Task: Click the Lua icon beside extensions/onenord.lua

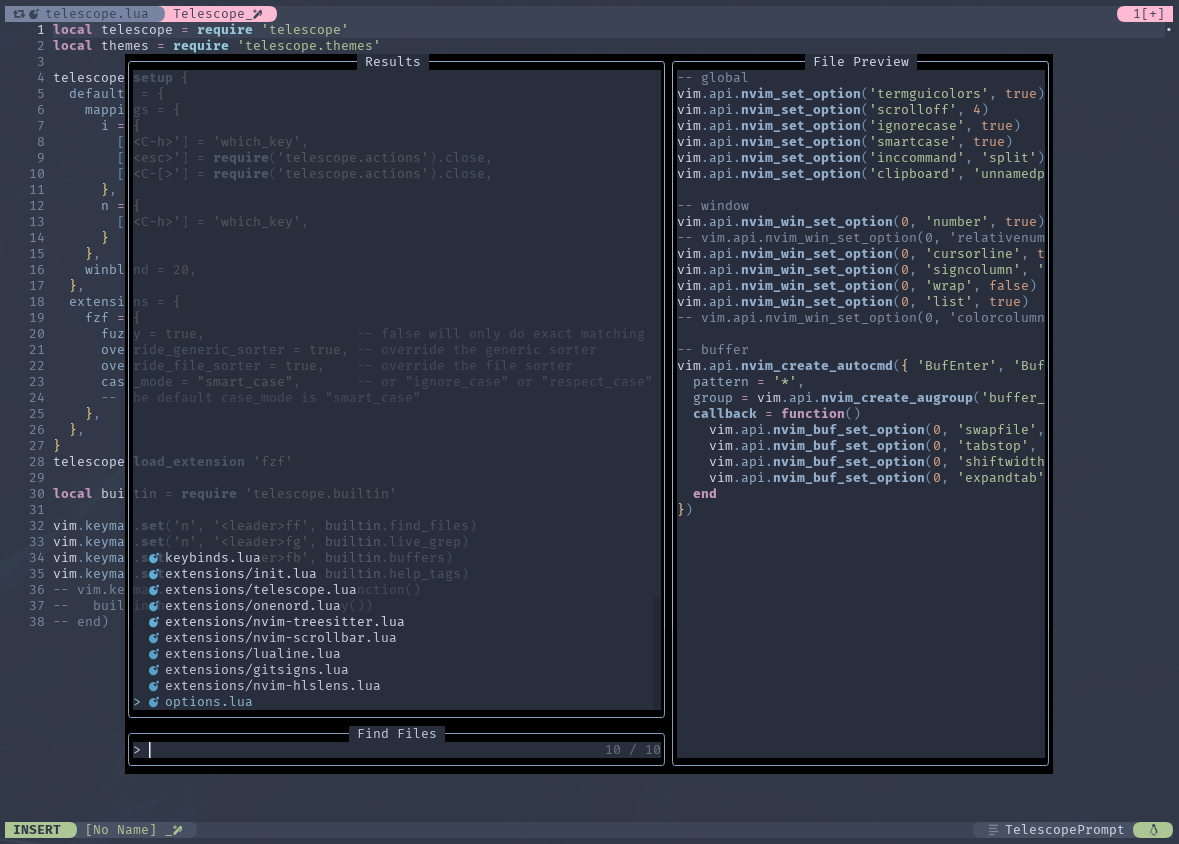Action: point(153,606)
